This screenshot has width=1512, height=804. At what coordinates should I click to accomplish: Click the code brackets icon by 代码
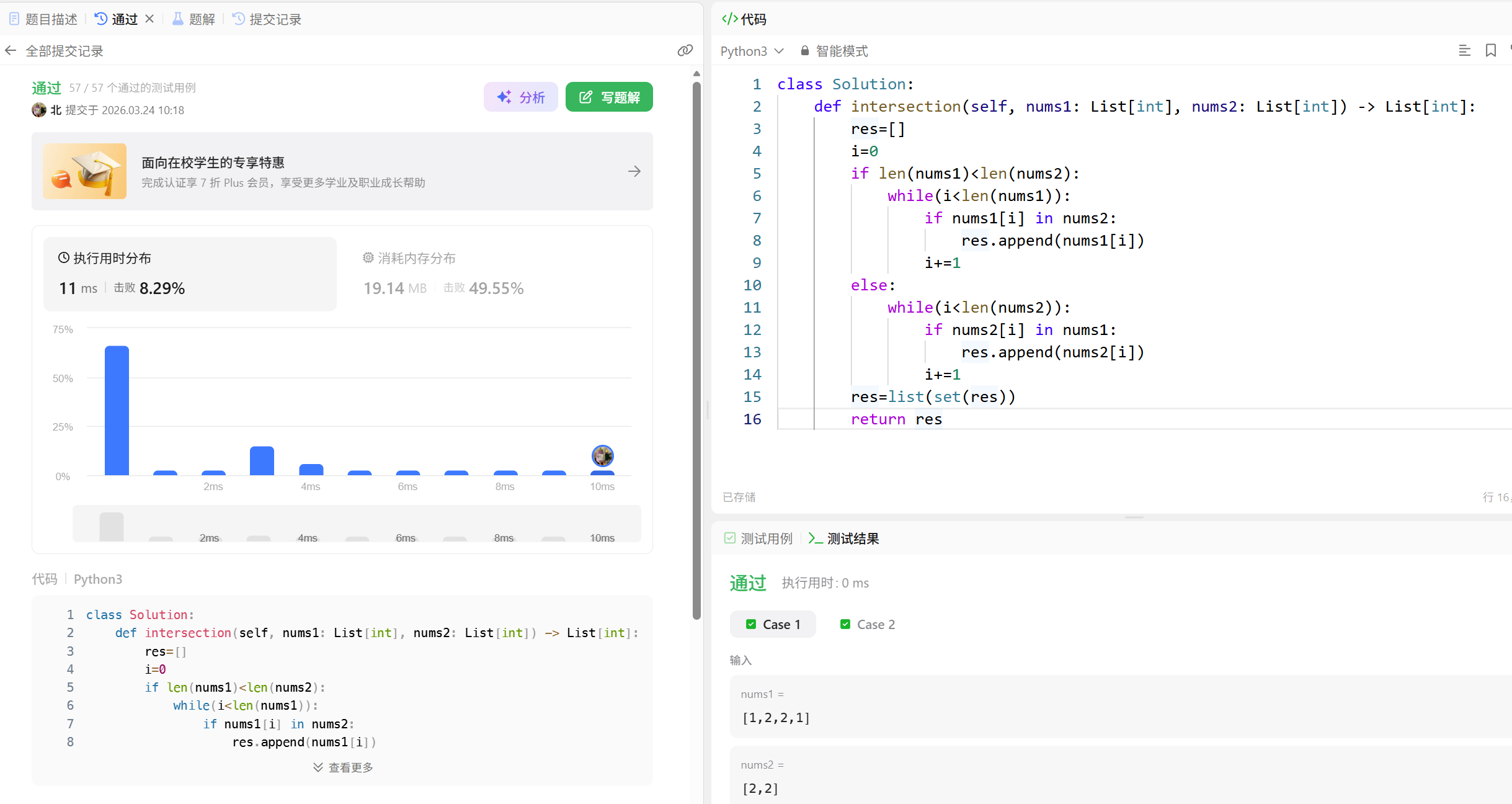click(729, 19)
